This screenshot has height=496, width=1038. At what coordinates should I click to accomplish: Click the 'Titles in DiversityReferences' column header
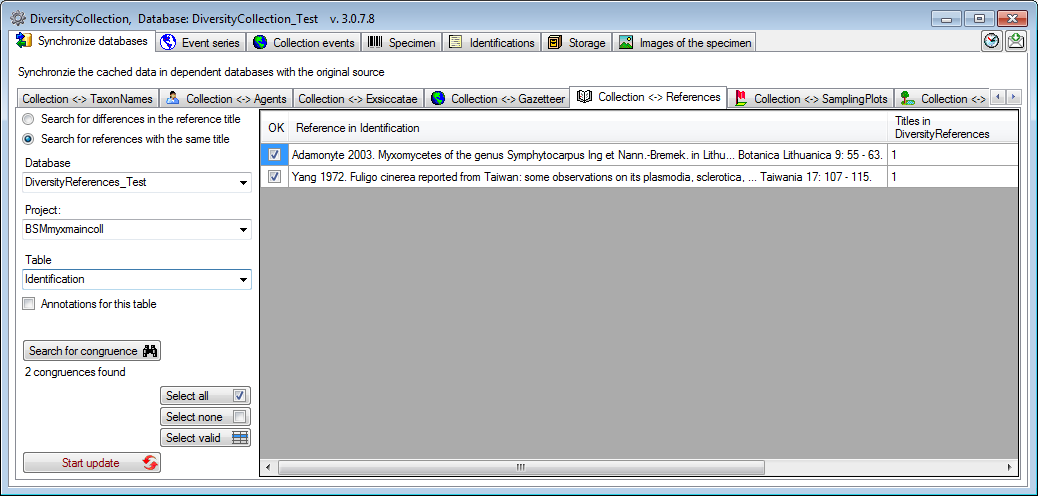point(952,127)
